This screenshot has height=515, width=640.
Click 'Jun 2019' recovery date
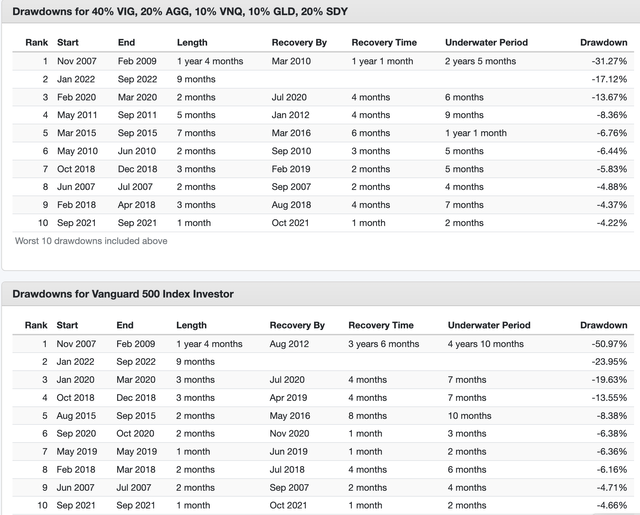pos(288,452)
